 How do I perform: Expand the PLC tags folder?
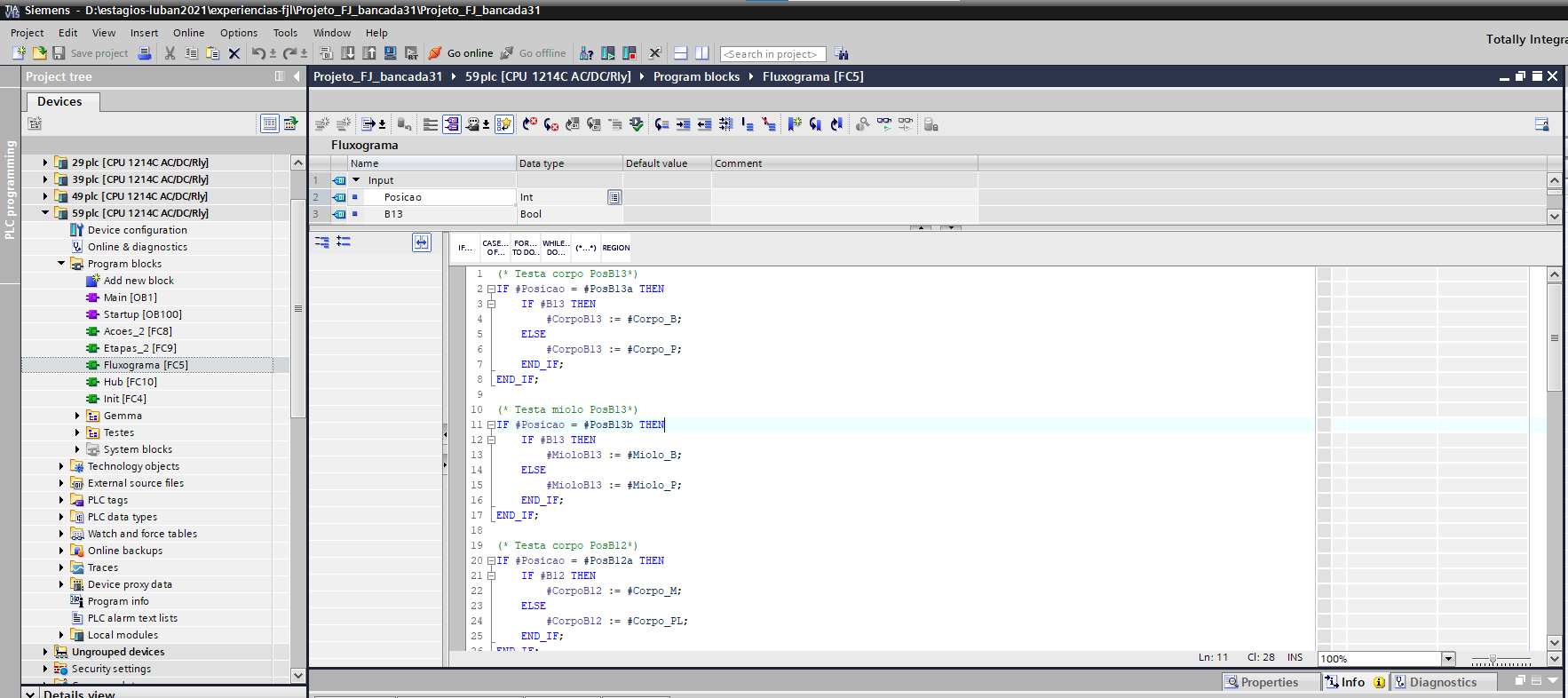(x=61, y=500)
